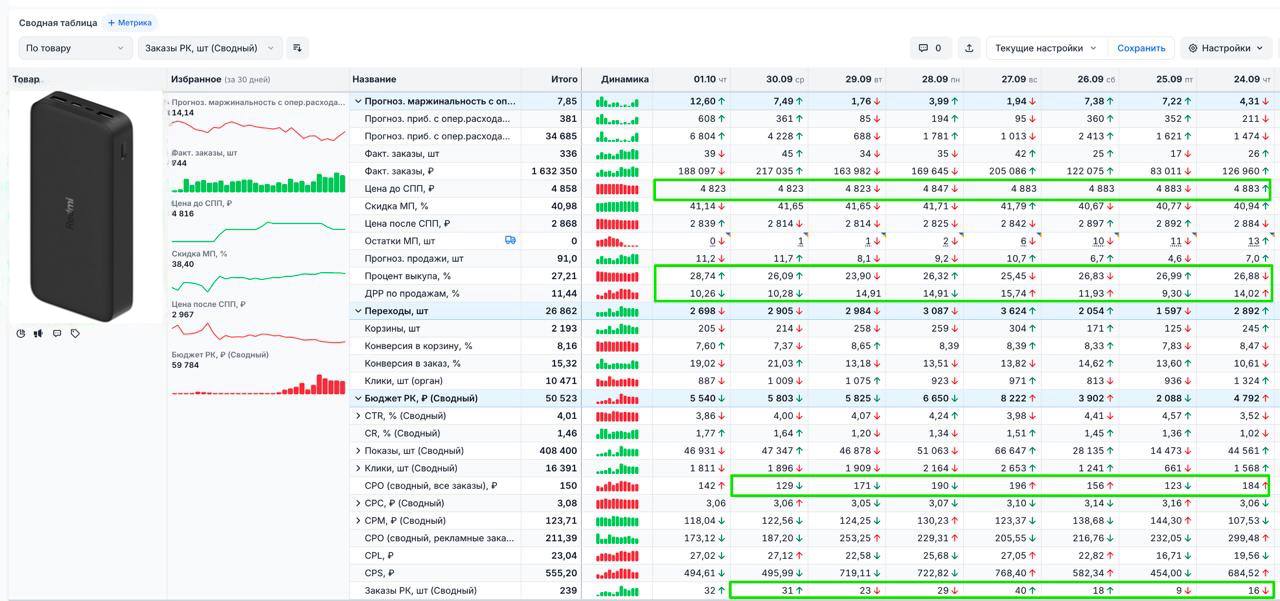Expand the CPC, ₽ (Сводный) row

point(359,503)
